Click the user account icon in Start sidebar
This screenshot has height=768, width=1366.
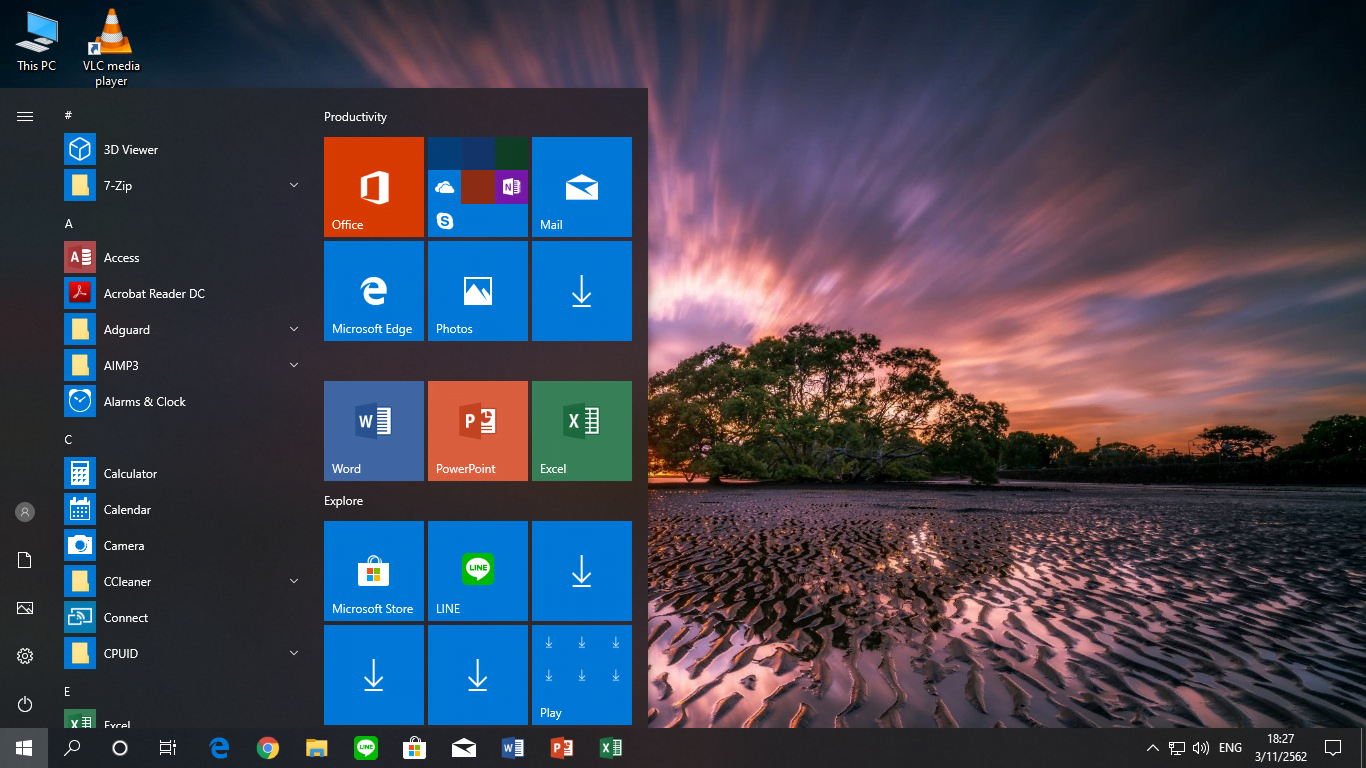click(25, 512)
